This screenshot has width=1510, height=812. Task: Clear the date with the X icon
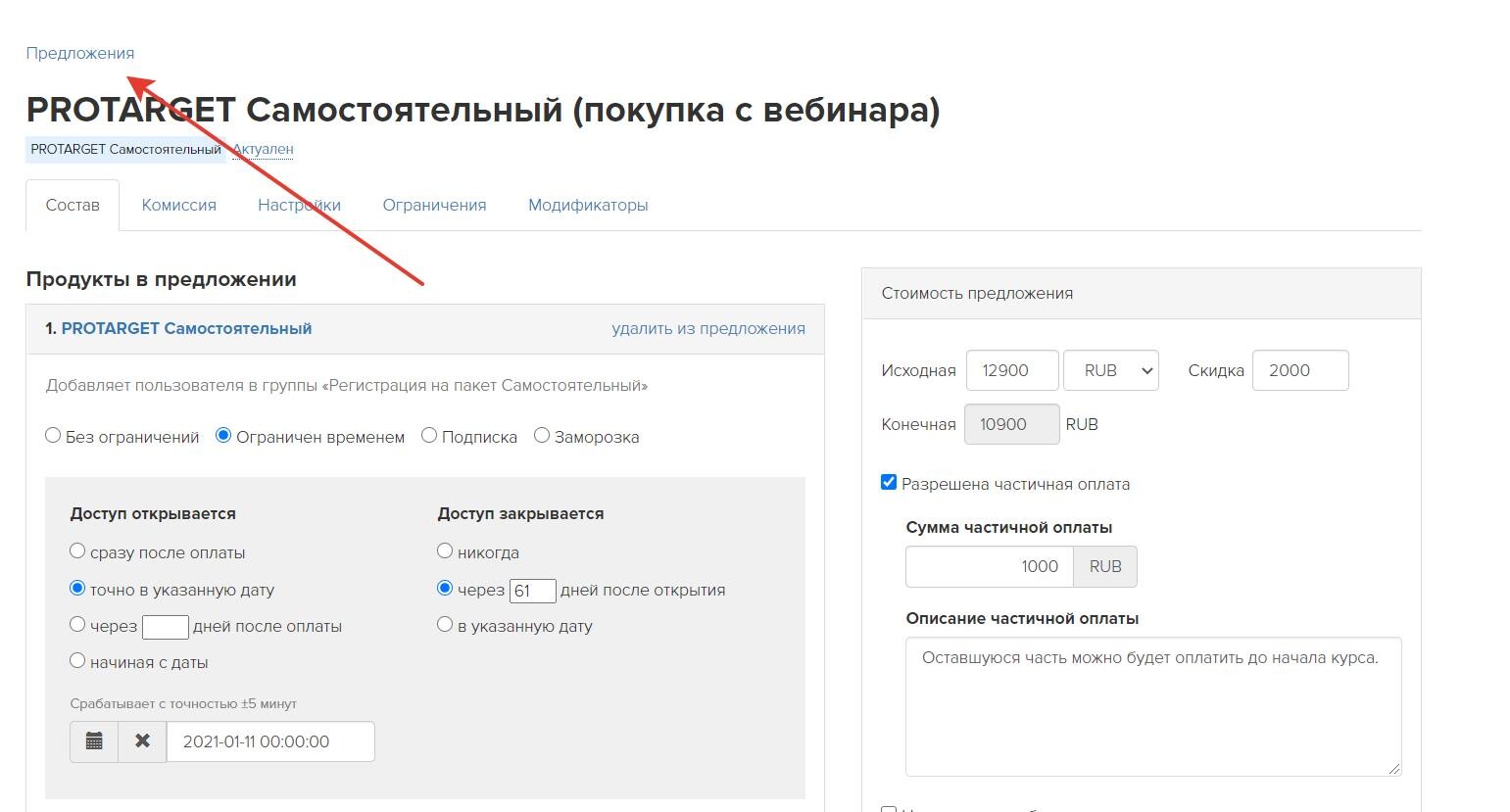pos(143,741)
